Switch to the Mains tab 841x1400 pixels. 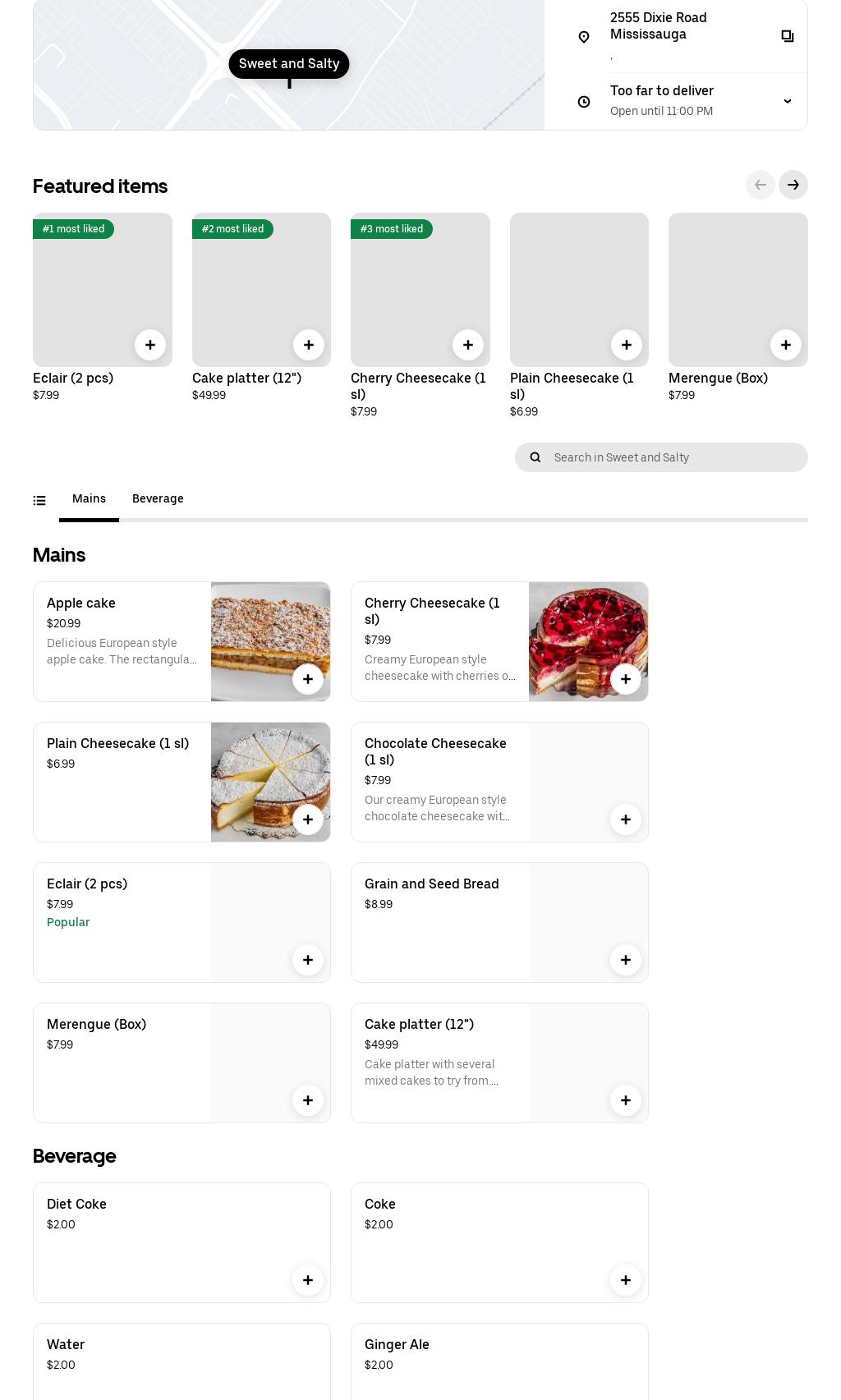point(89,499)
